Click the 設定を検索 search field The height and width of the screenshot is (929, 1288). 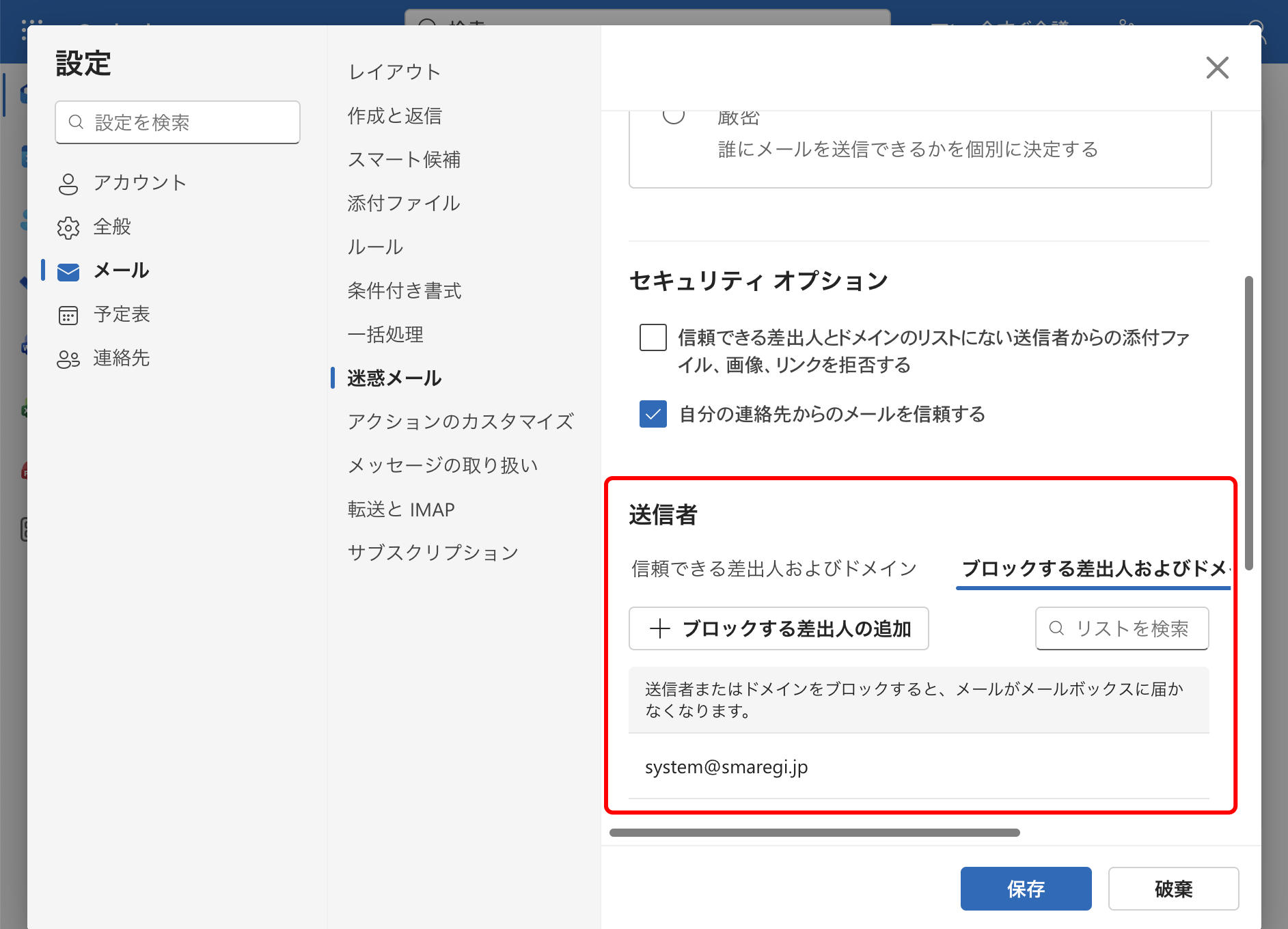(178, 123)
